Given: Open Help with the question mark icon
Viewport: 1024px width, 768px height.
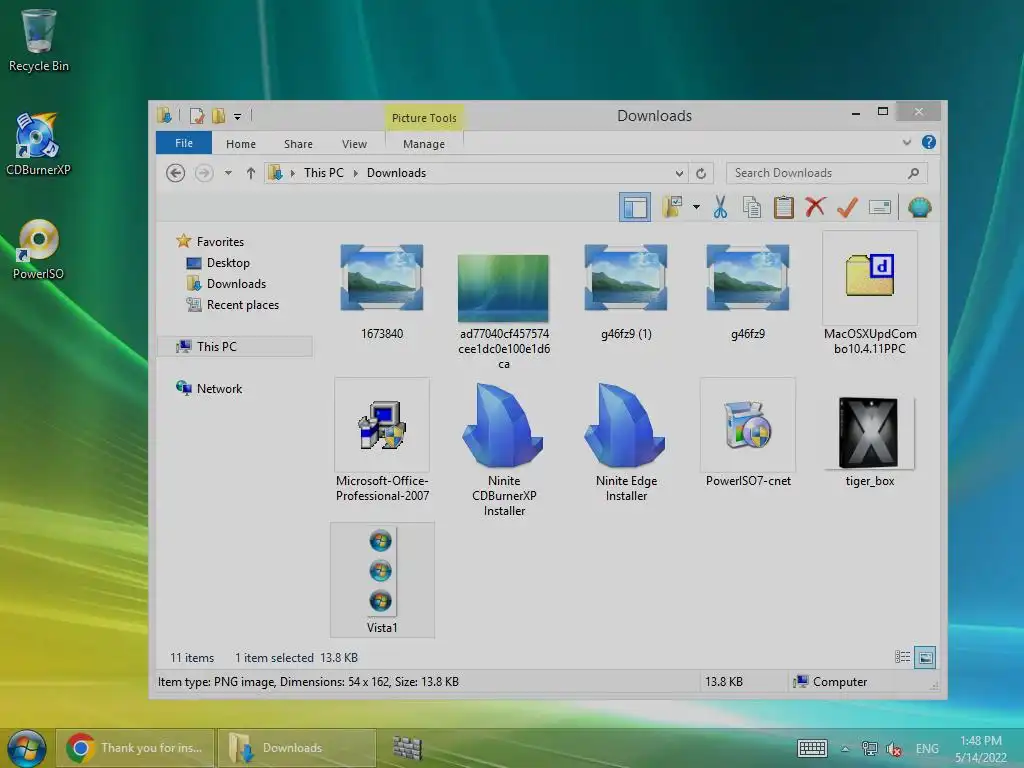Looking at the screenshot, I should pos(929,142).
